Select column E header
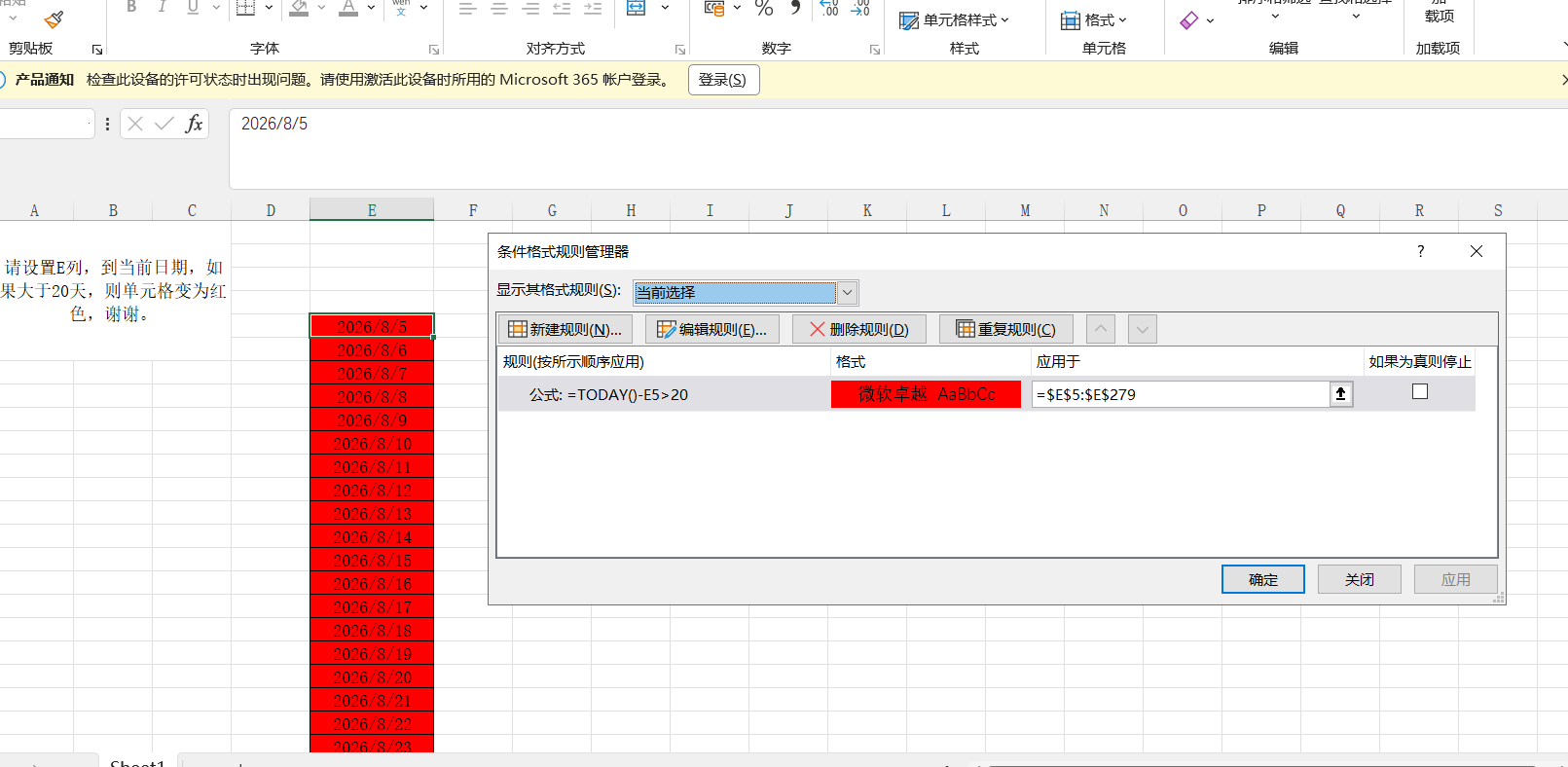 pos(372,210)
